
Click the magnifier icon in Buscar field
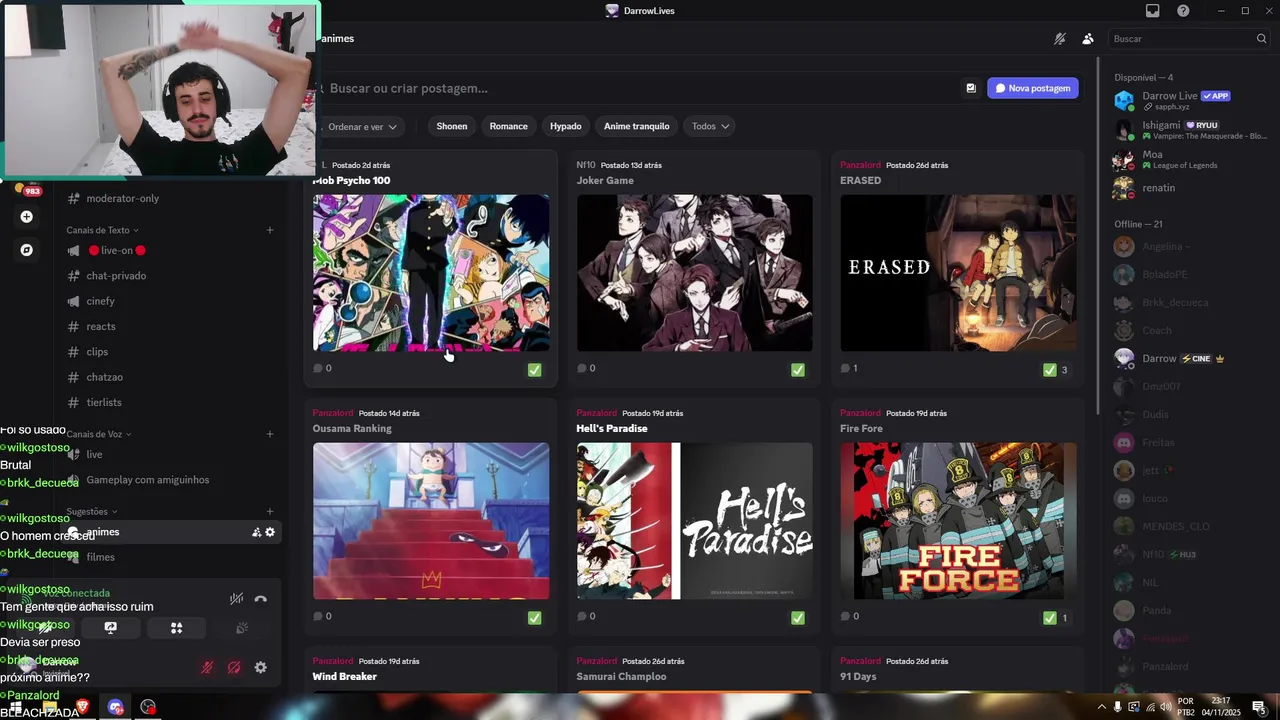1261,39
